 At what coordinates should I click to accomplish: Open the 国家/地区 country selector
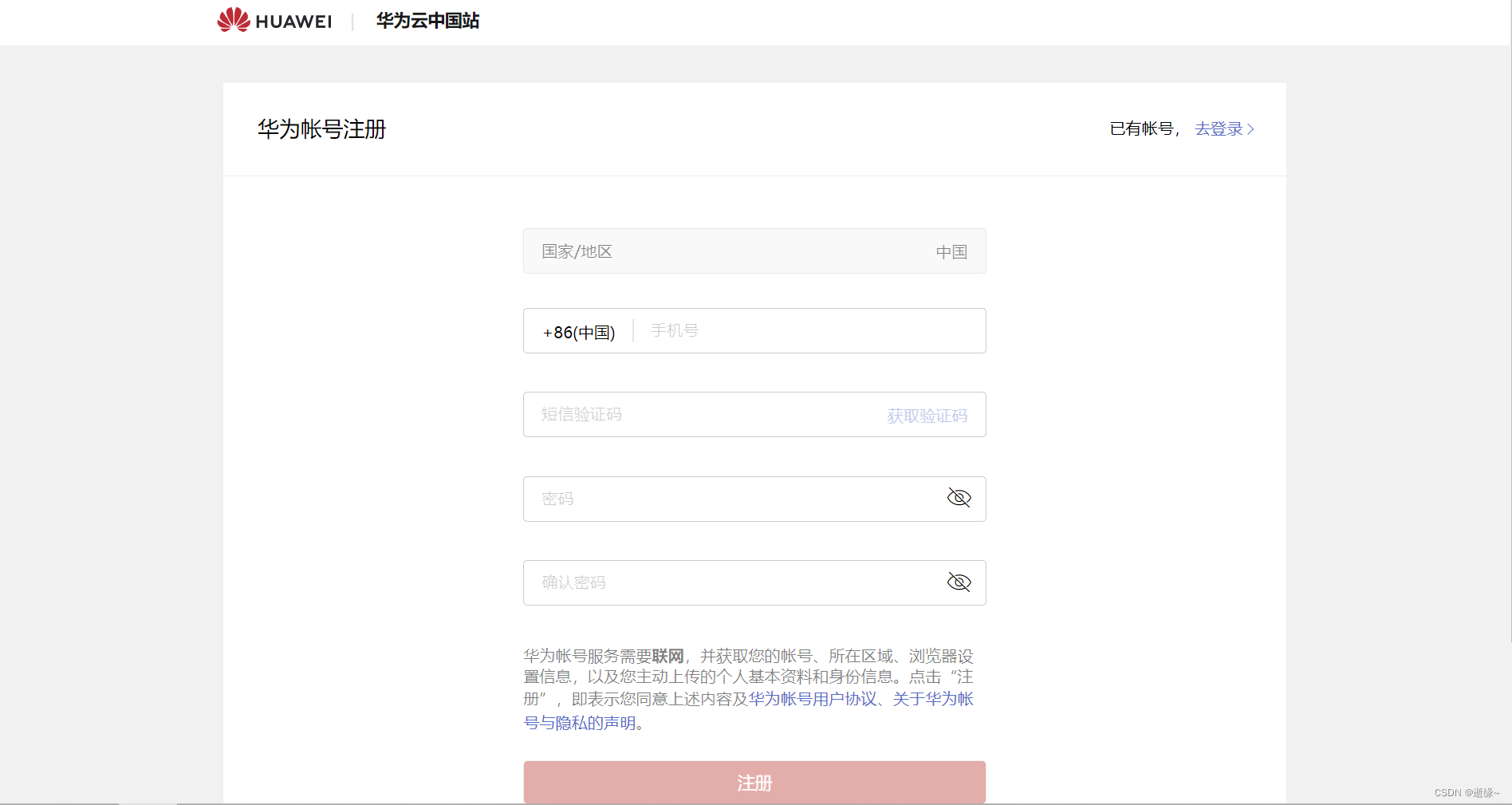coord(754,251)
